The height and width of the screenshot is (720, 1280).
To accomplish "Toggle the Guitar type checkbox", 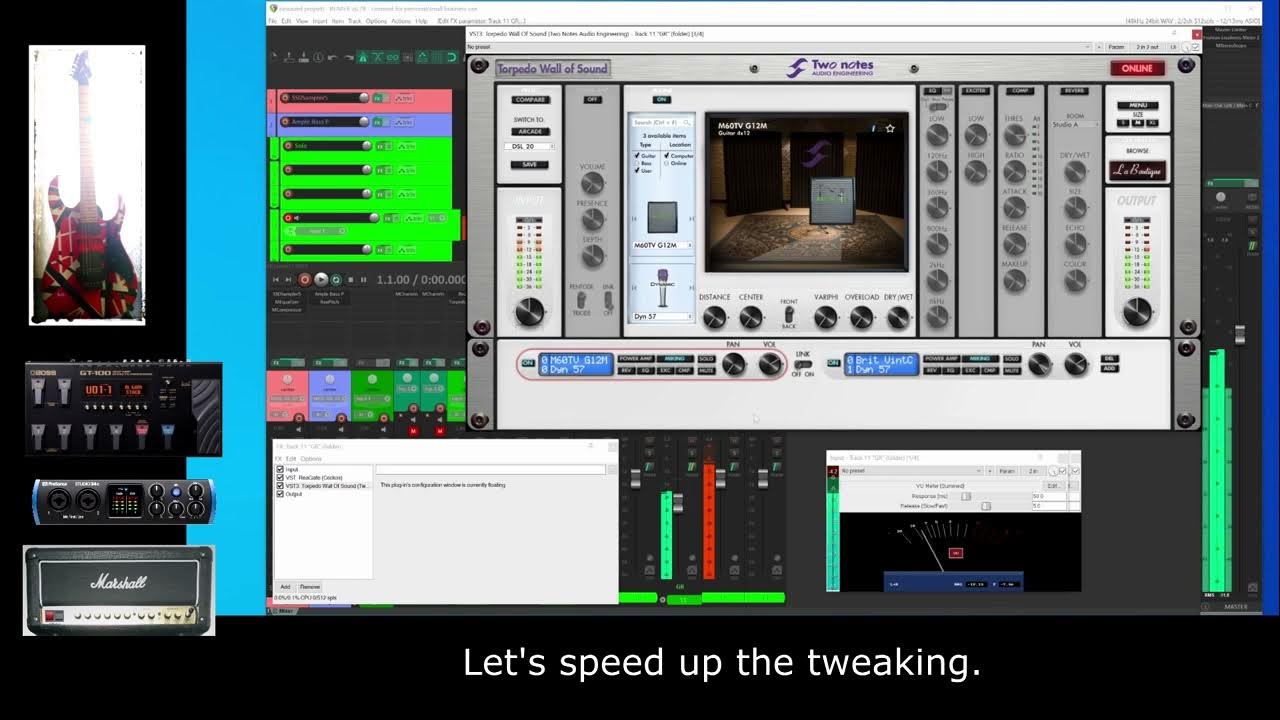I will click(x=637, y=156).
